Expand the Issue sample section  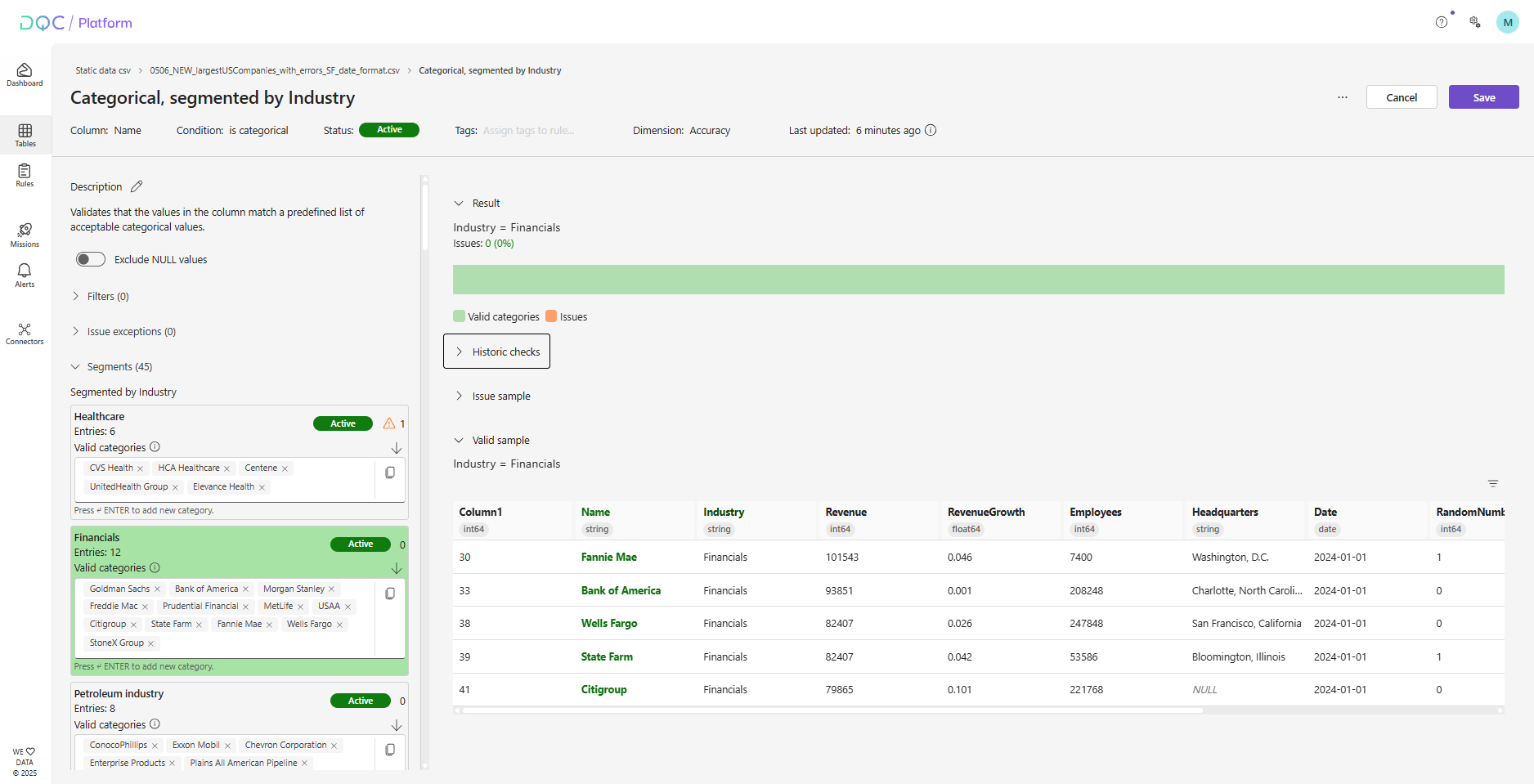tap(500, 396)
